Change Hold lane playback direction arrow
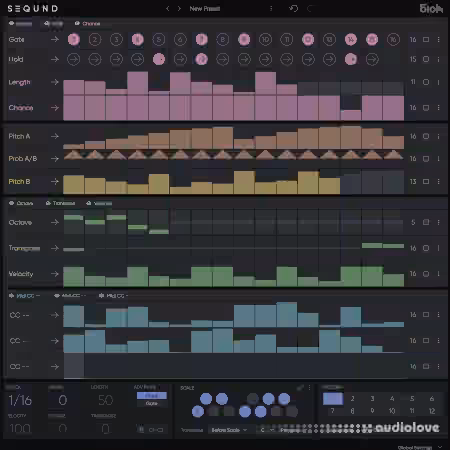 tap(55, 59)
